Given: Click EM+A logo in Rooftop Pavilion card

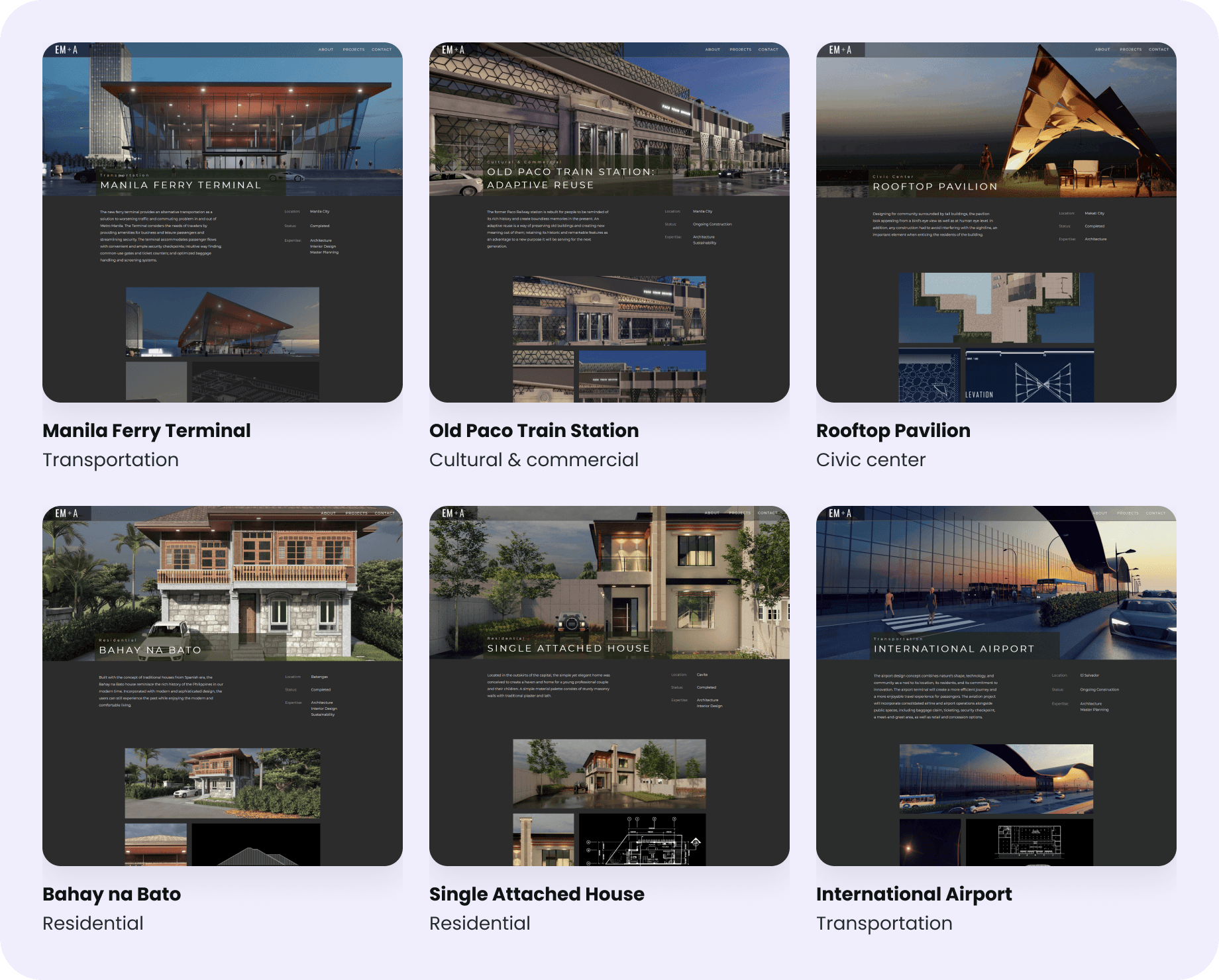Looking at the screenshot, I should pyautogui.click(x=840, y=50).
